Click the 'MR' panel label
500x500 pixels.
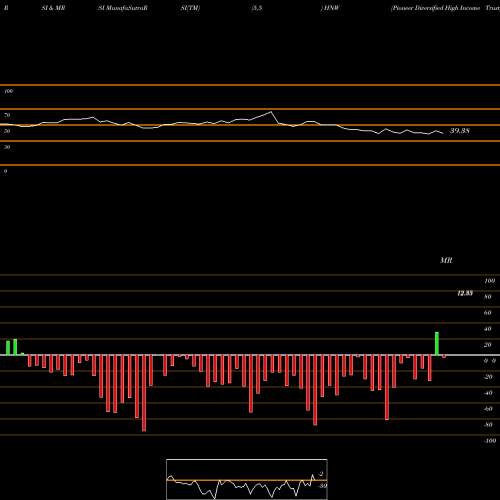point(446,260)
